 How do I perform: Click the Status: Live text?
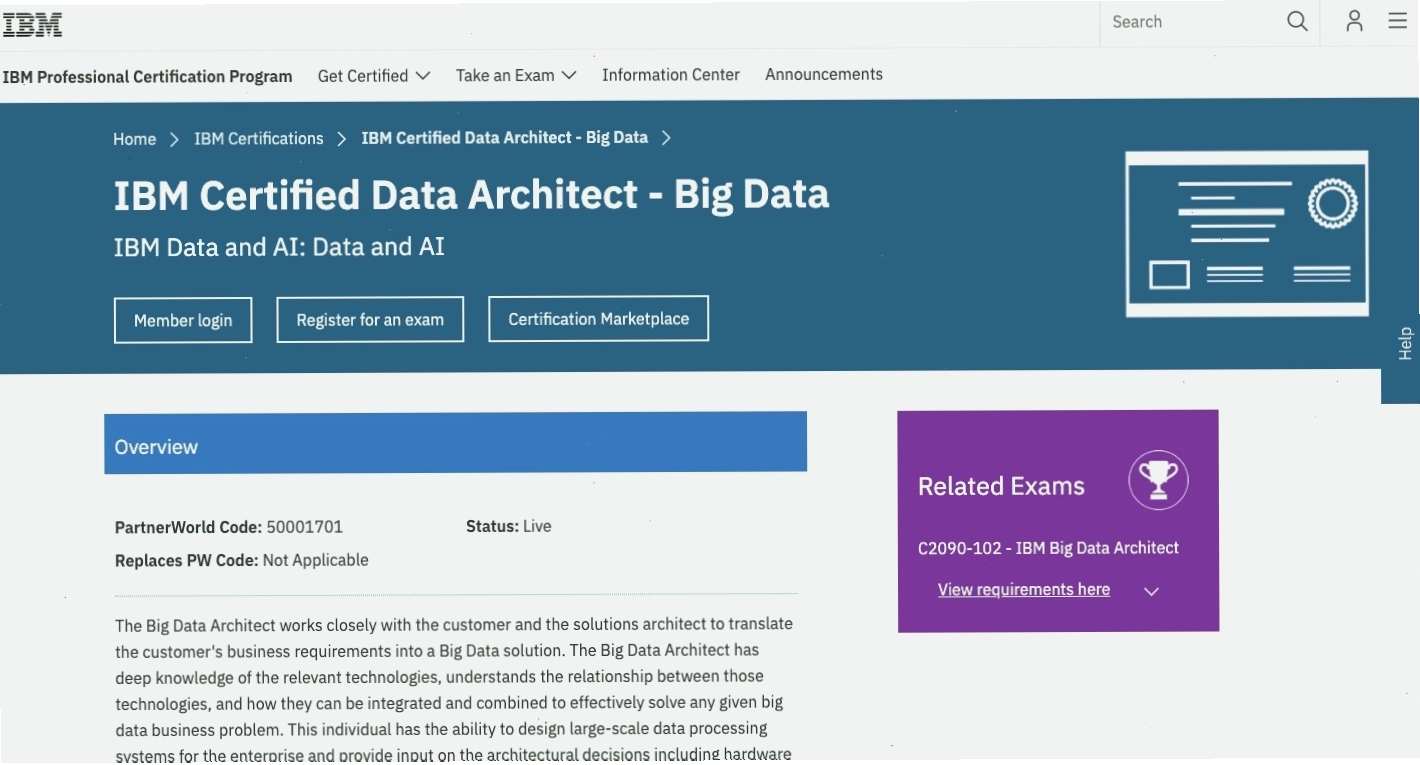(x=508, y=526)
